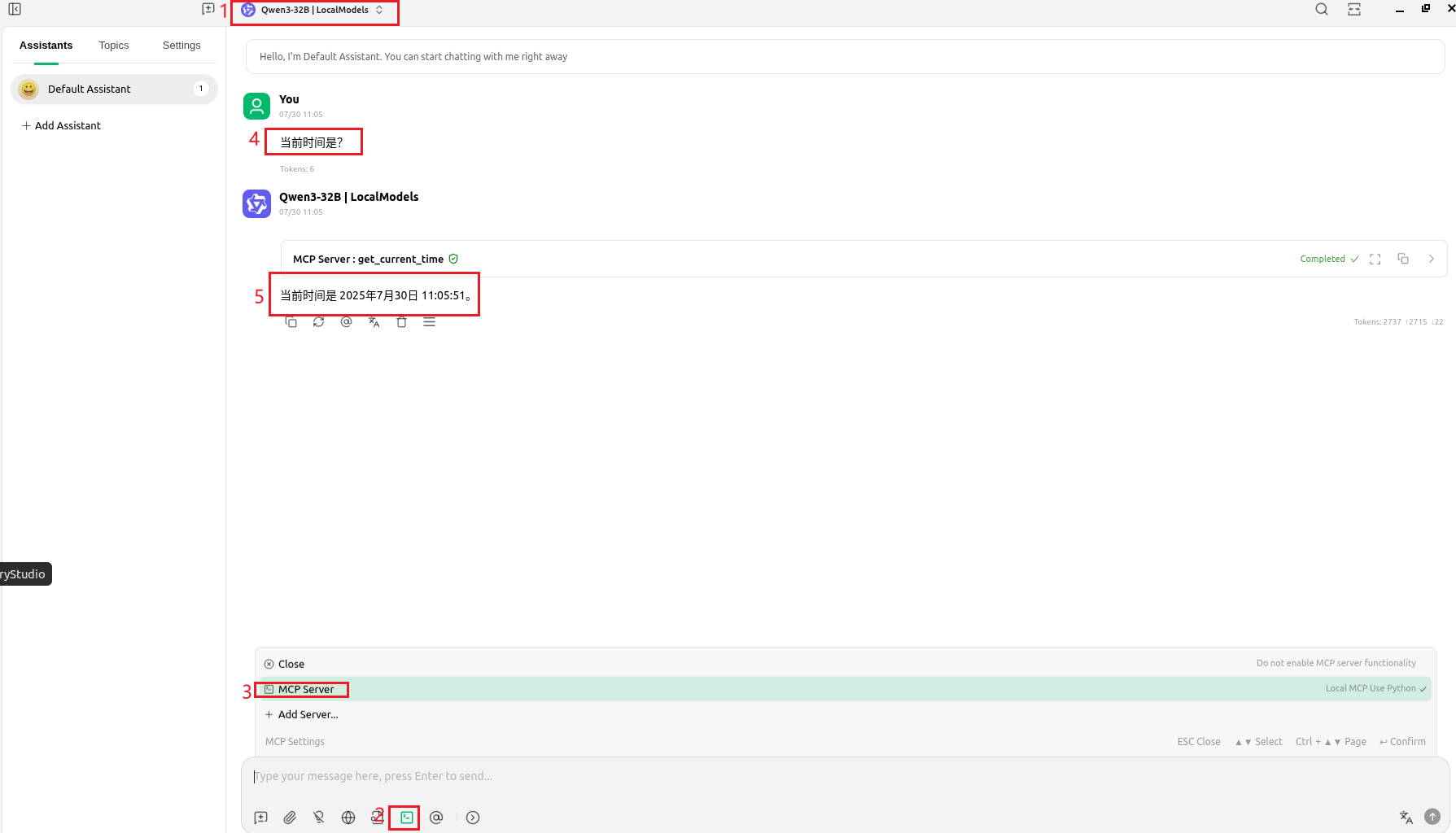
Task: Attach a file with paperclip icon
Action: [290, 818]
